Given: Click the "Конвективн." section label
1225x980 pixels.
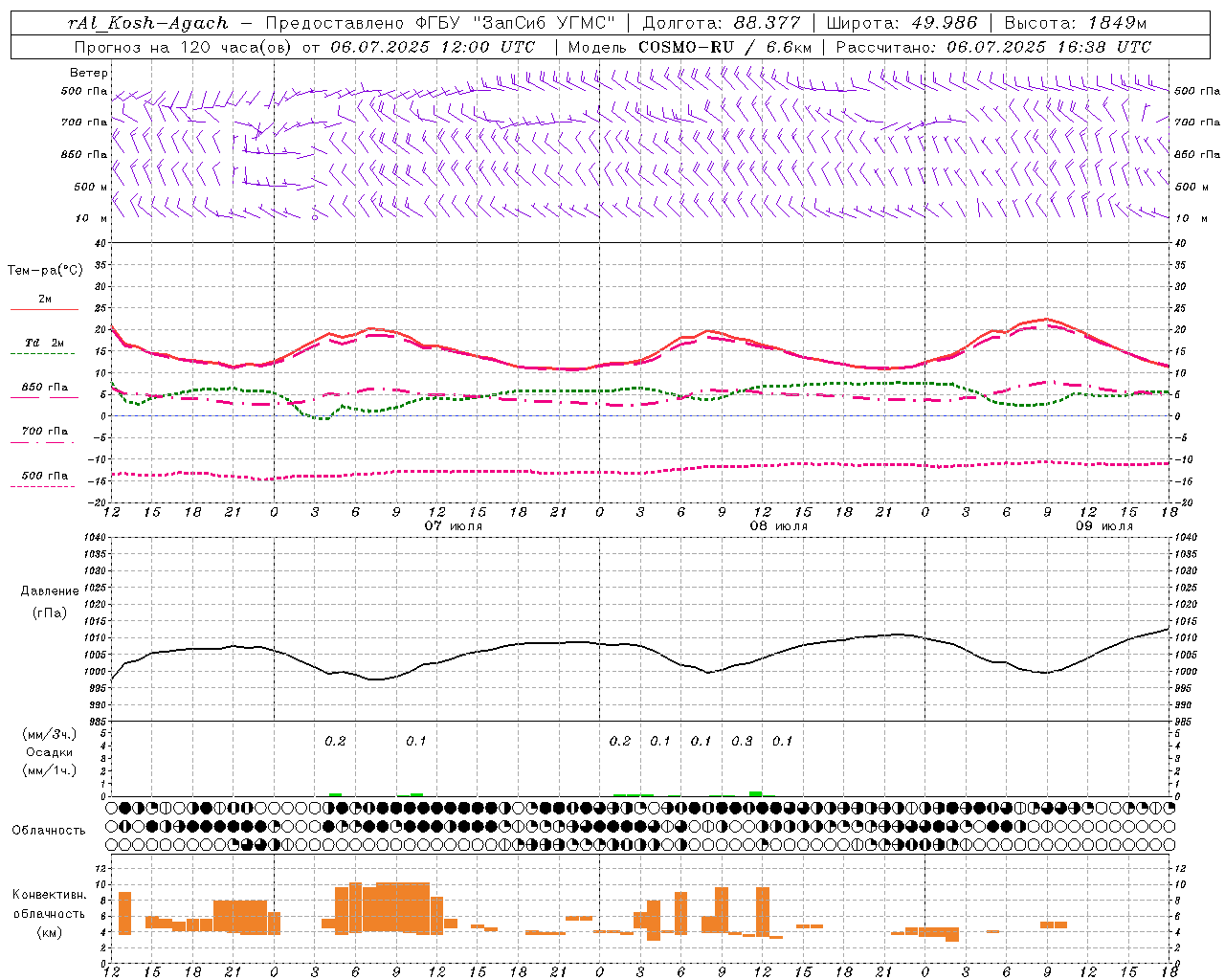Looking at the screenshot, I should coord(49,895).
